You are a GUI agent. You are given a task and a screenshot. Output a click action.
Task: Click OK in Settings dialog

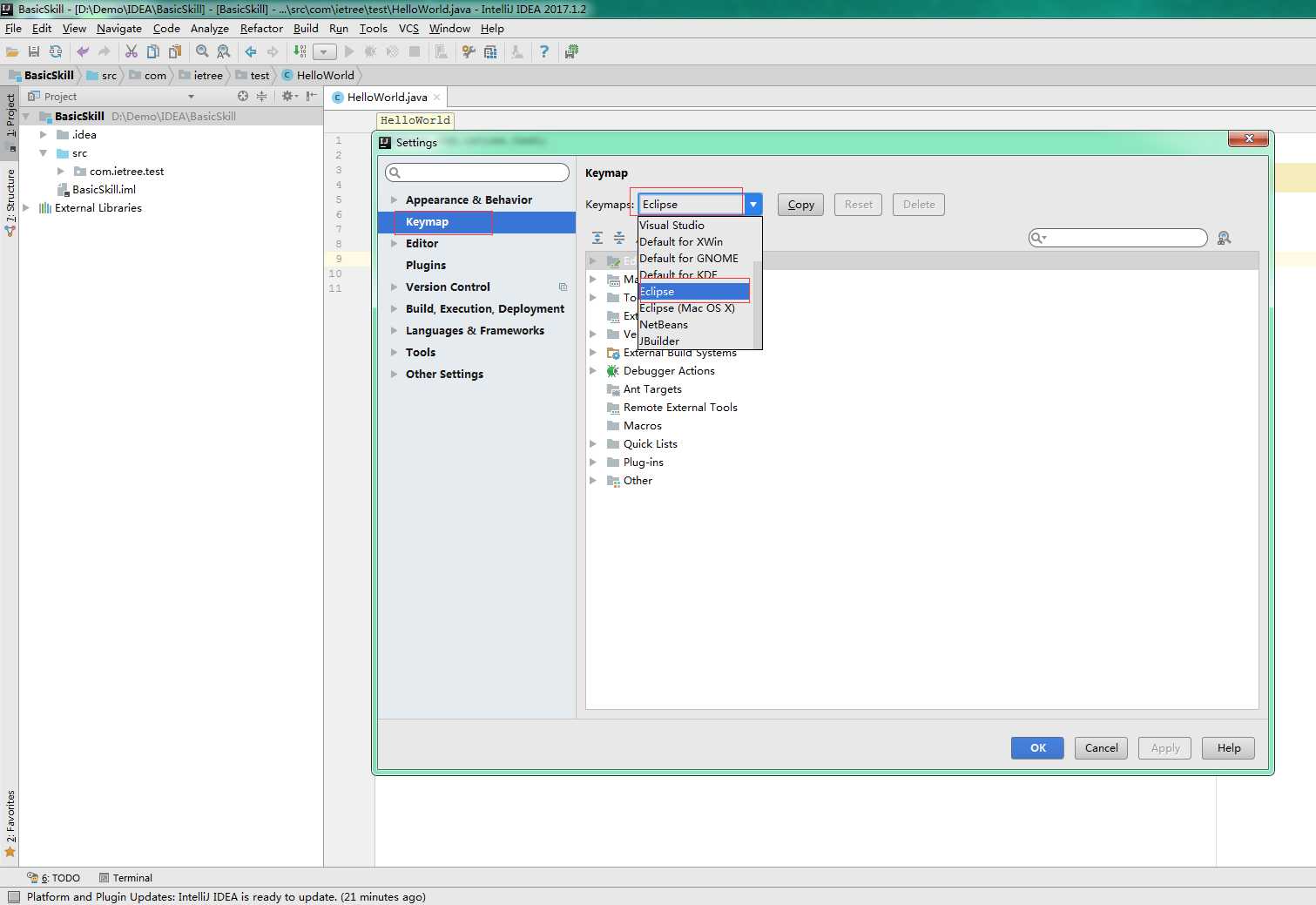point(1037,748)
